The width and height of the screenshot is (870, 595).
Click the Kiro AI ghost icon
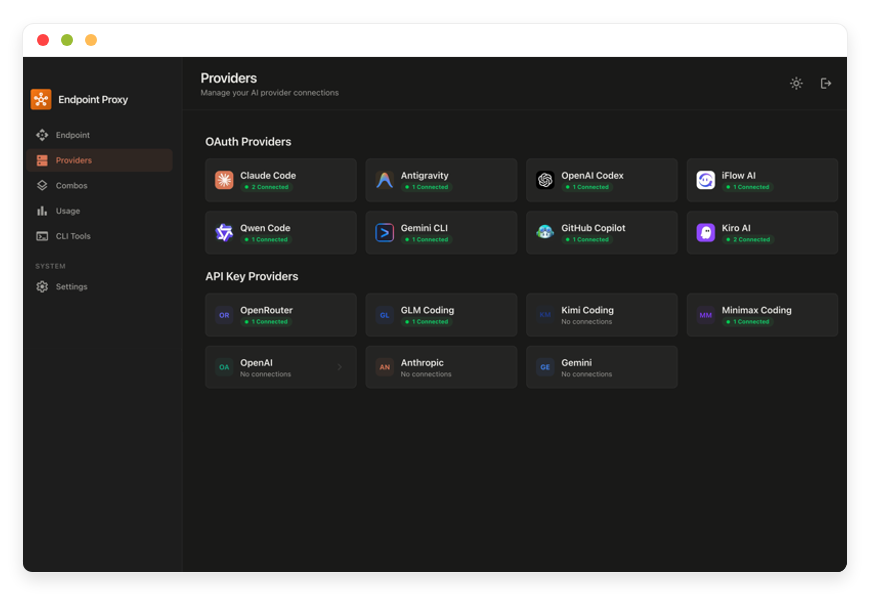706,233
